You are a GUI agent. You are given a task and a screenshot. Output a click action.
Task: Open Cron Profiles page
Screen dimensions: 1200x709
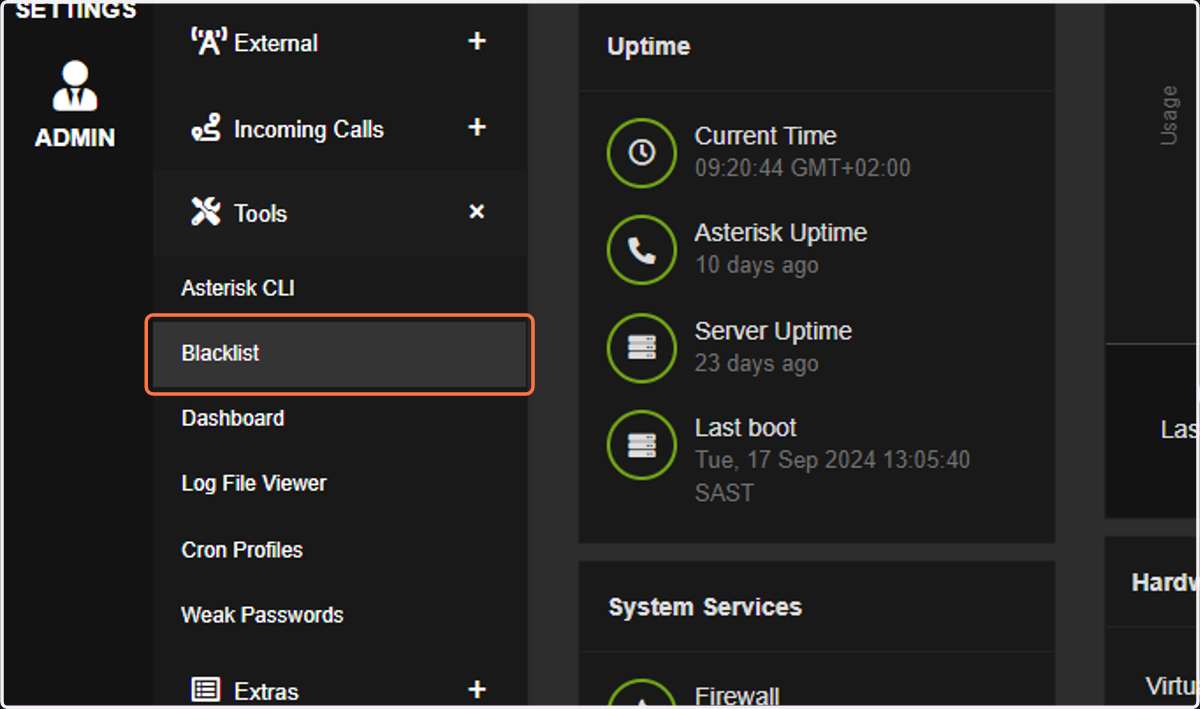coord(242,550)
